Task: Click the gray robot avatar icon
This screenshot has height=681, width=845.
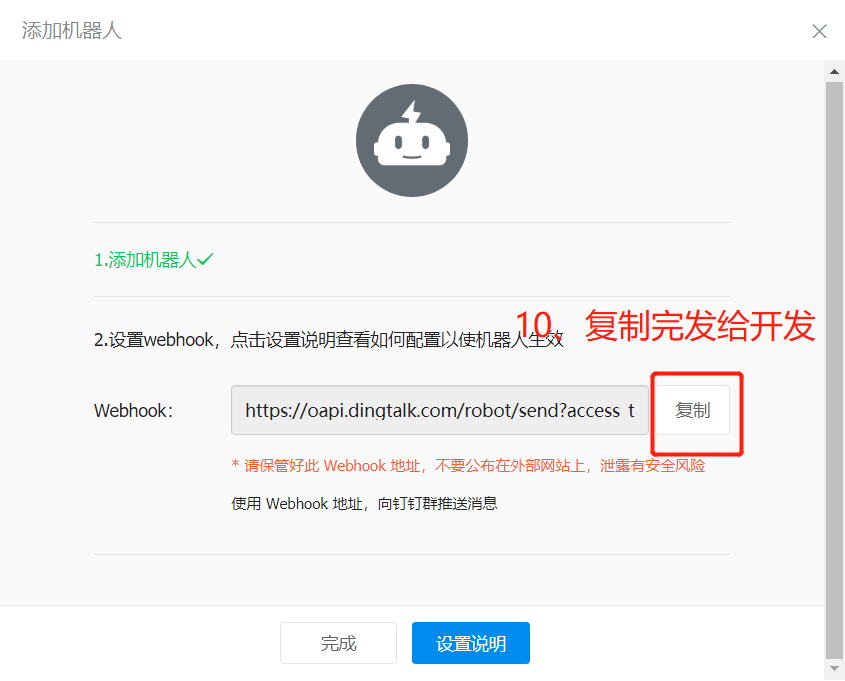Action: coord(412,140)
